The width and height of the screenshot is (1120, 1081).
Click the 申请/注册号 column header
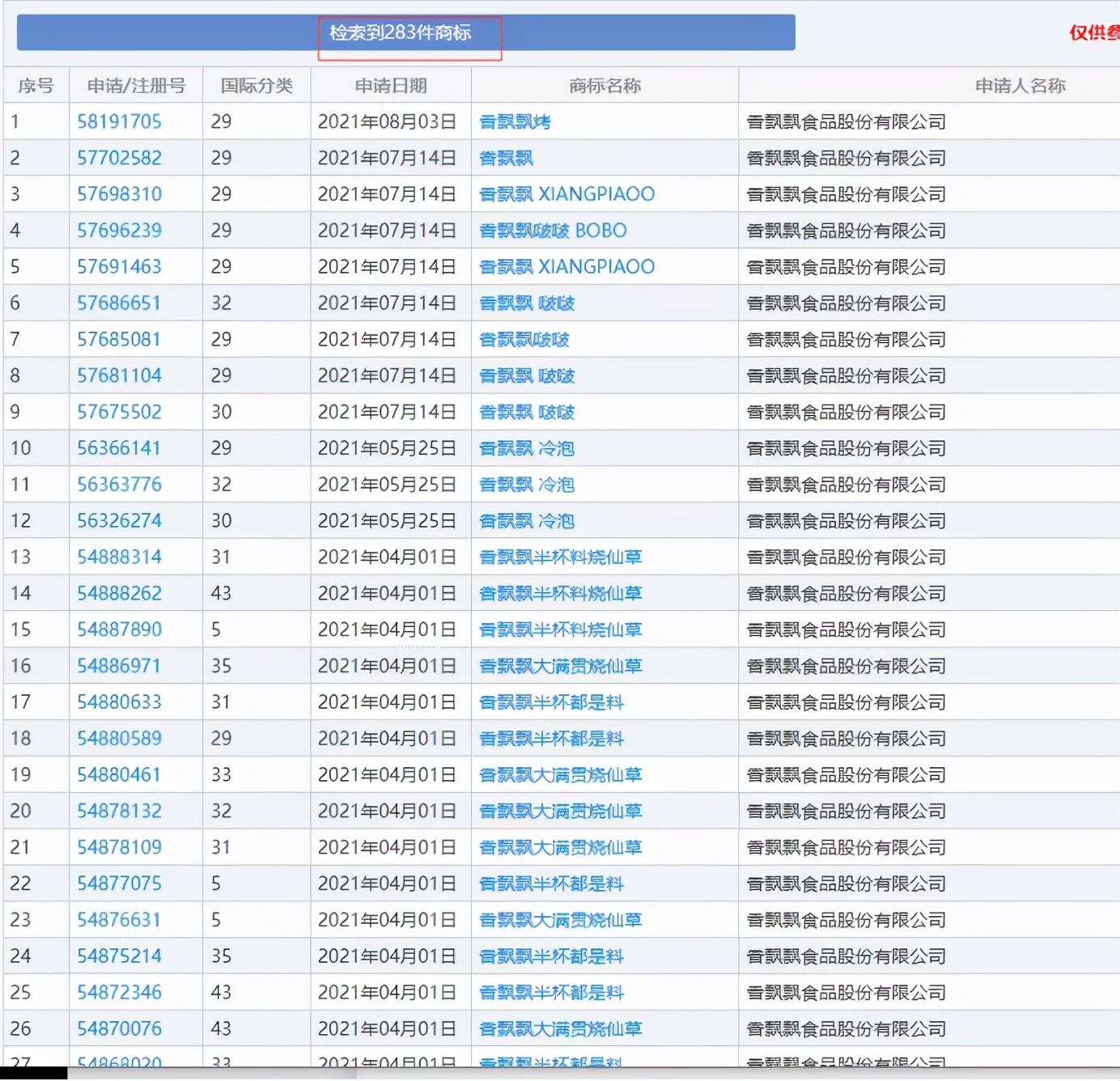point(136,86)
